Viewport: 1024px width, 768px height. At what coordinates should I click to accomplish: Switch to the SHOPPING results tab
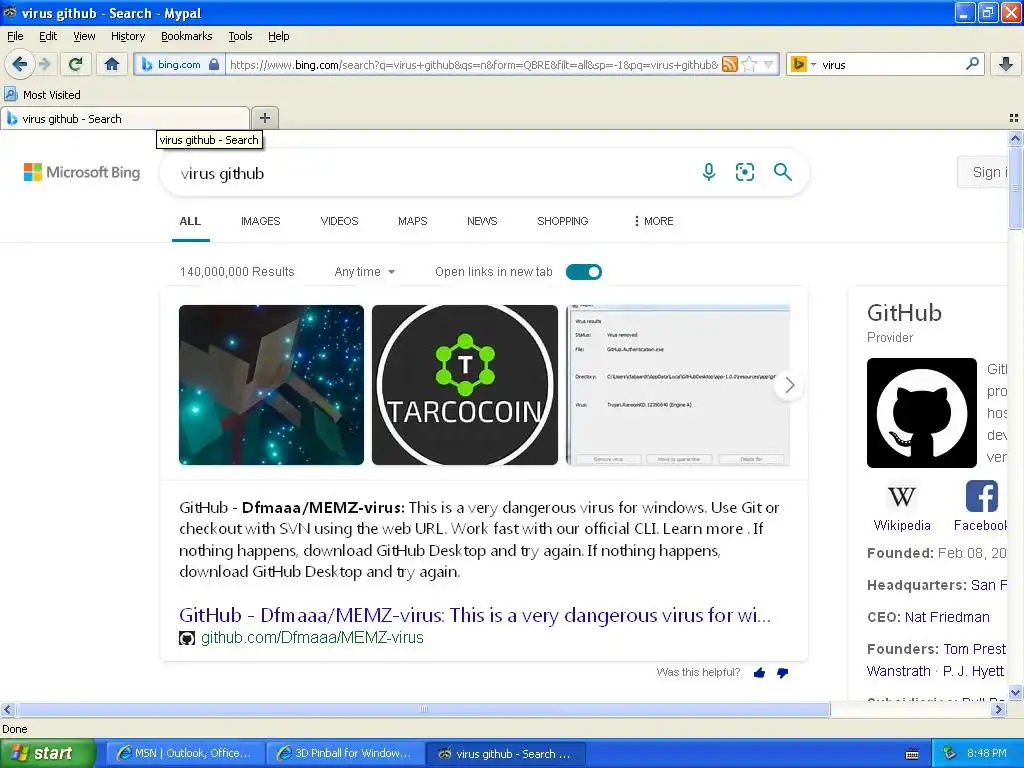(563, 221)
